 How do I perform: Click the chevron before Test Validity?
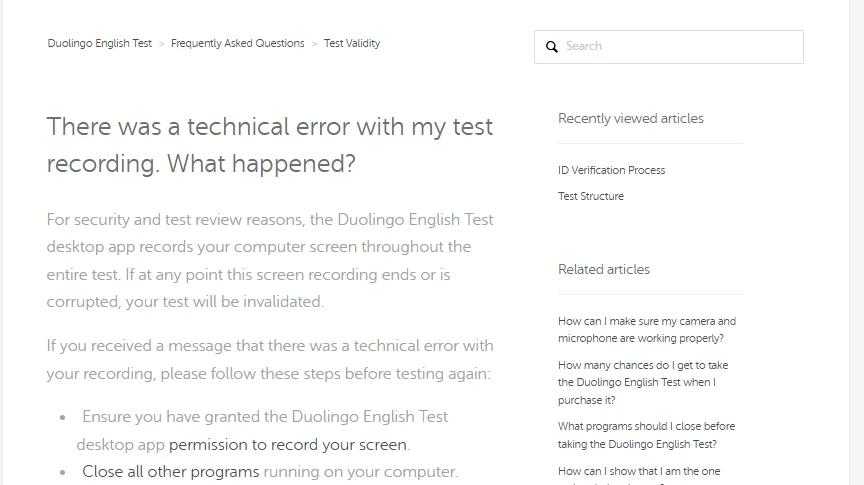coord(314,44)
